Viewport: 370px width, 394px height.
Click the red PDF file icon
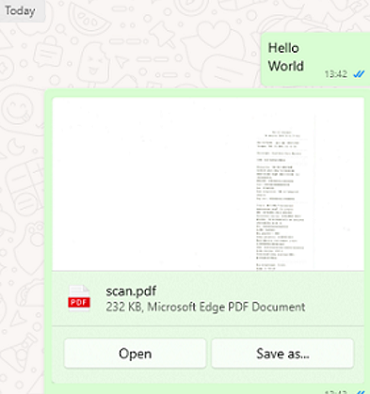pyautogui.click(x=79, y=298)
